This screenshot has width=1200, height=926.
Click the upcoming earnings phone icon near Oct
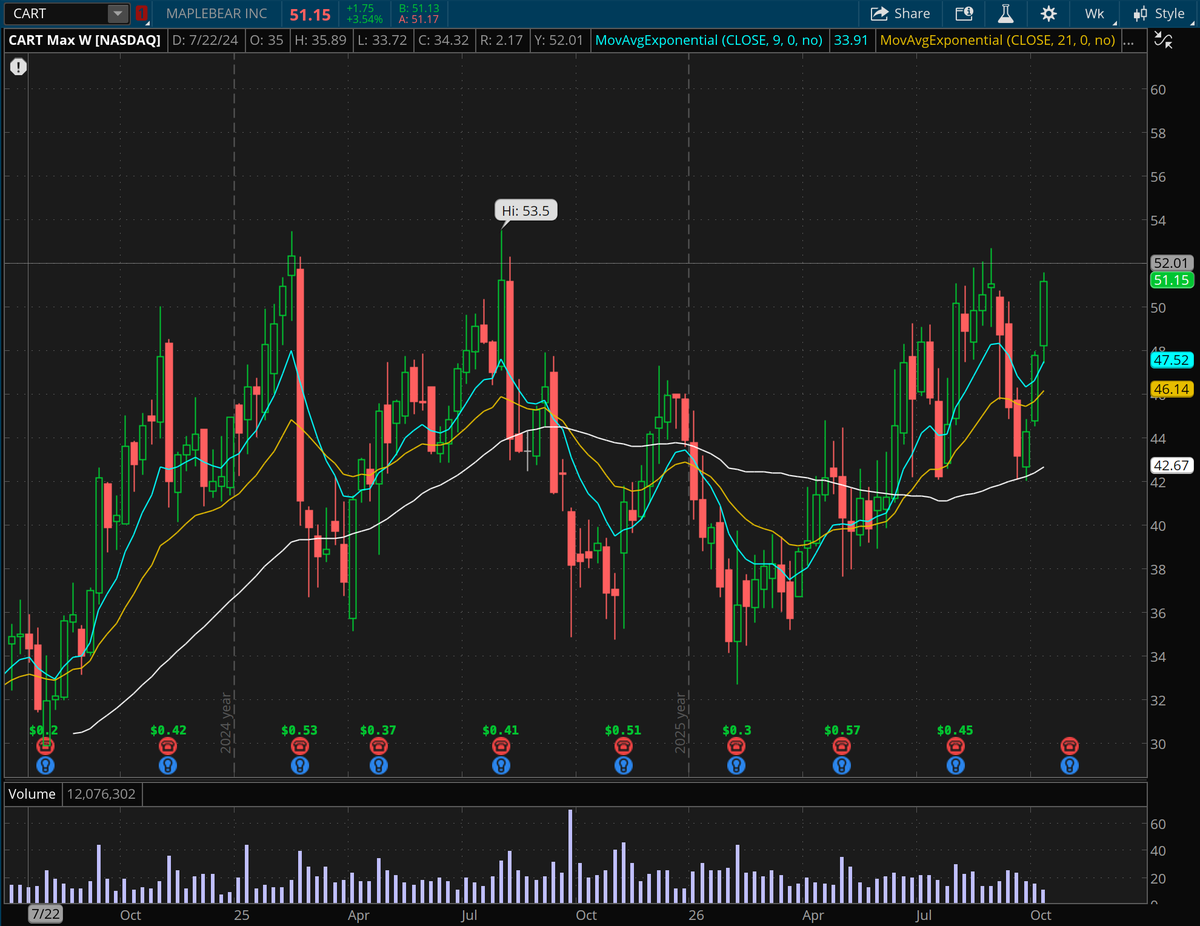1070,746
